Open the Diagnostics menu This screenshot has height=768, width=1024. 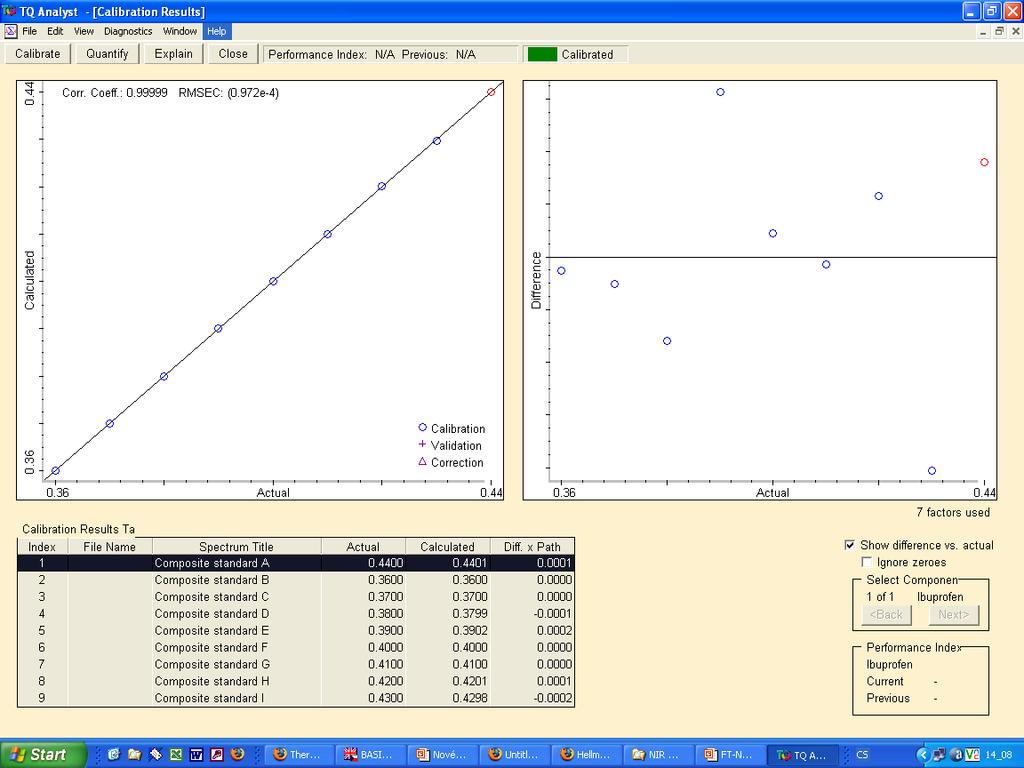pos(128,31)
